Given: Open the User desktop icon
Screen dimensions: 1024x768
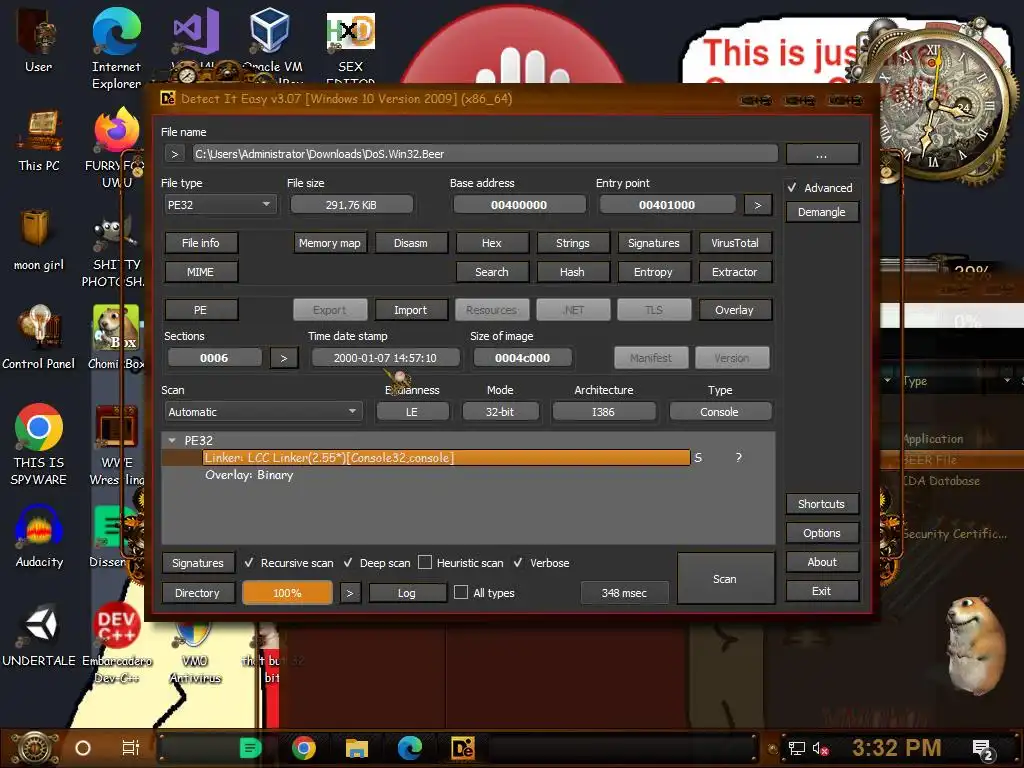Looking at the screenshot, I should (38, 40).
